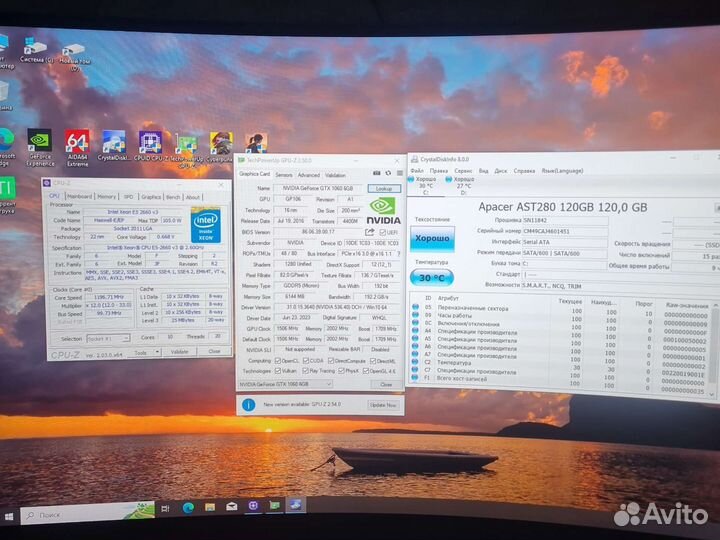
Task: Toggle the DirectCompute checkbox in GPU-Z
Action: click(331, 361)
